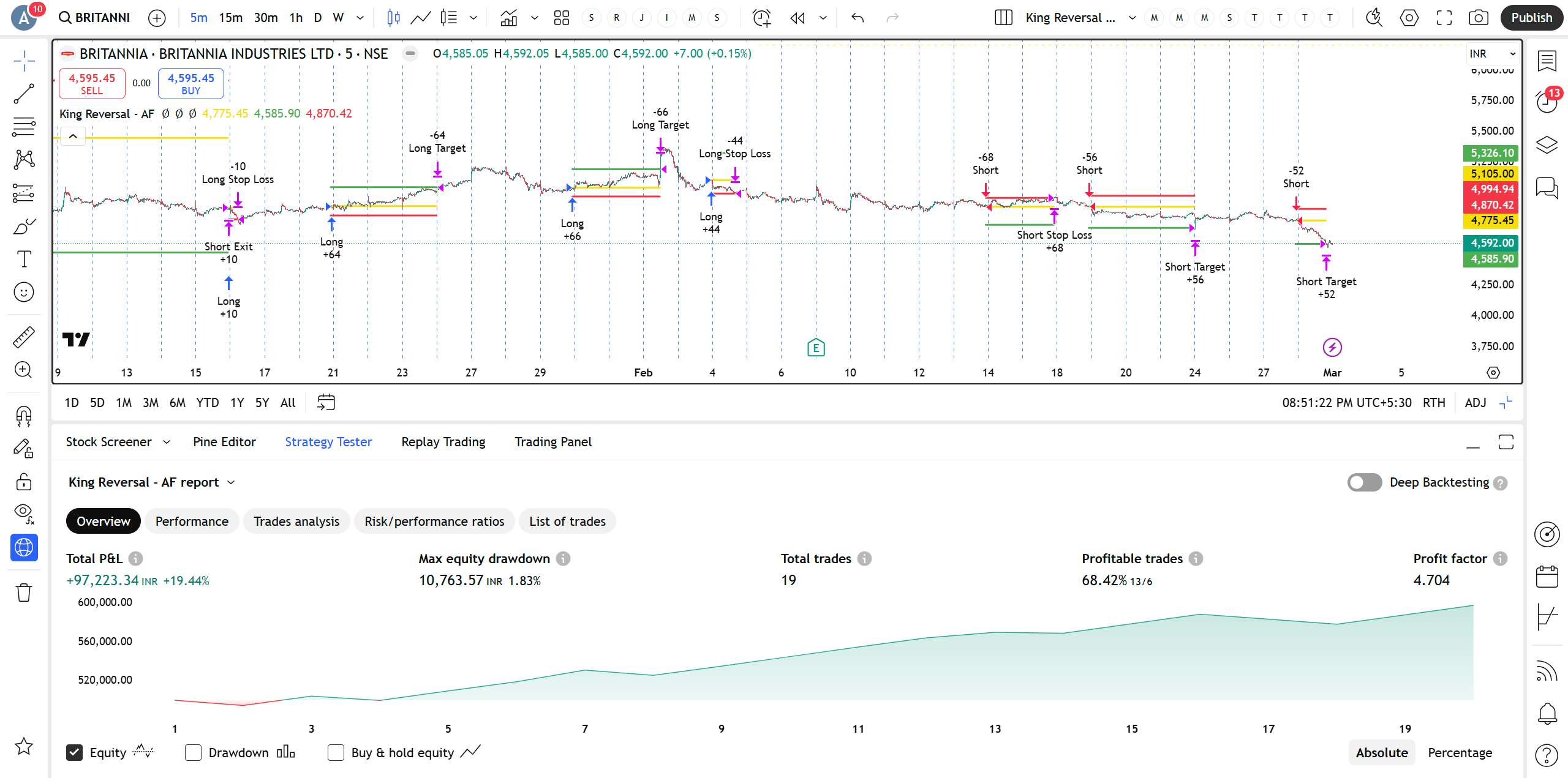Select Absolute equity display

(x=1382, y=752)
